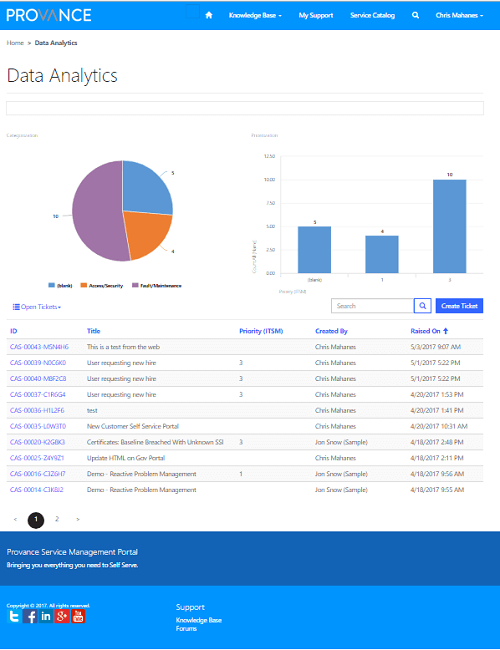
Task: Click the Google Plus icon in footer
Action: click(62, 616)
